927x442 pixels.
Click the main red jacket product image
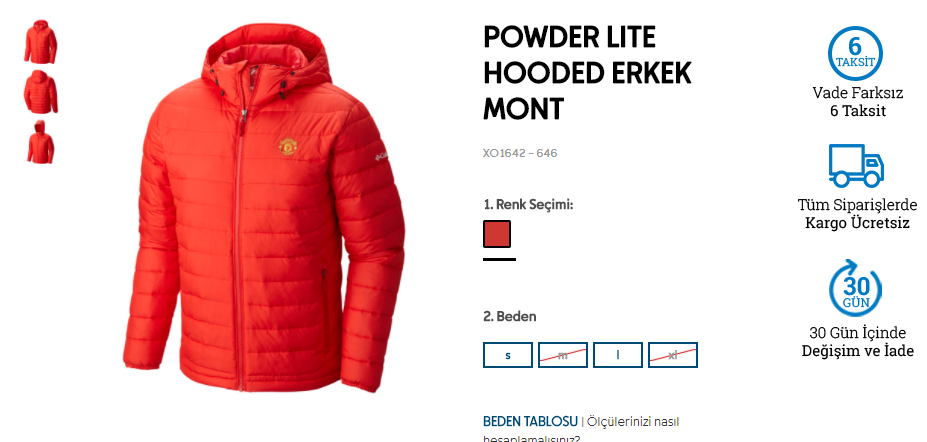(264, 207)
